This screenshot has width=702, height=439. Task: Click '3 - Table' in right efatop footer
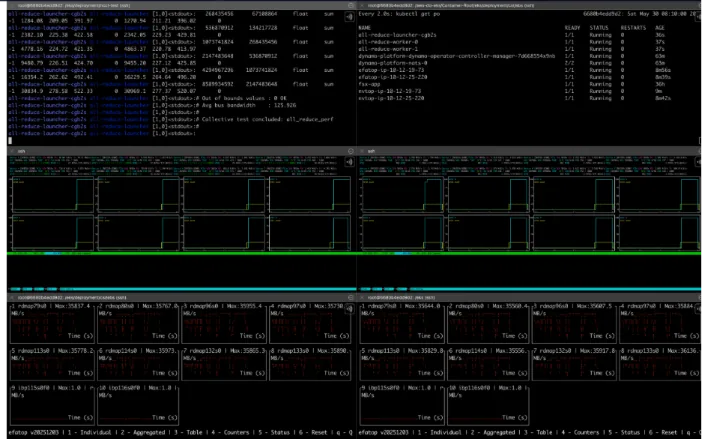[x=538, y=432]
